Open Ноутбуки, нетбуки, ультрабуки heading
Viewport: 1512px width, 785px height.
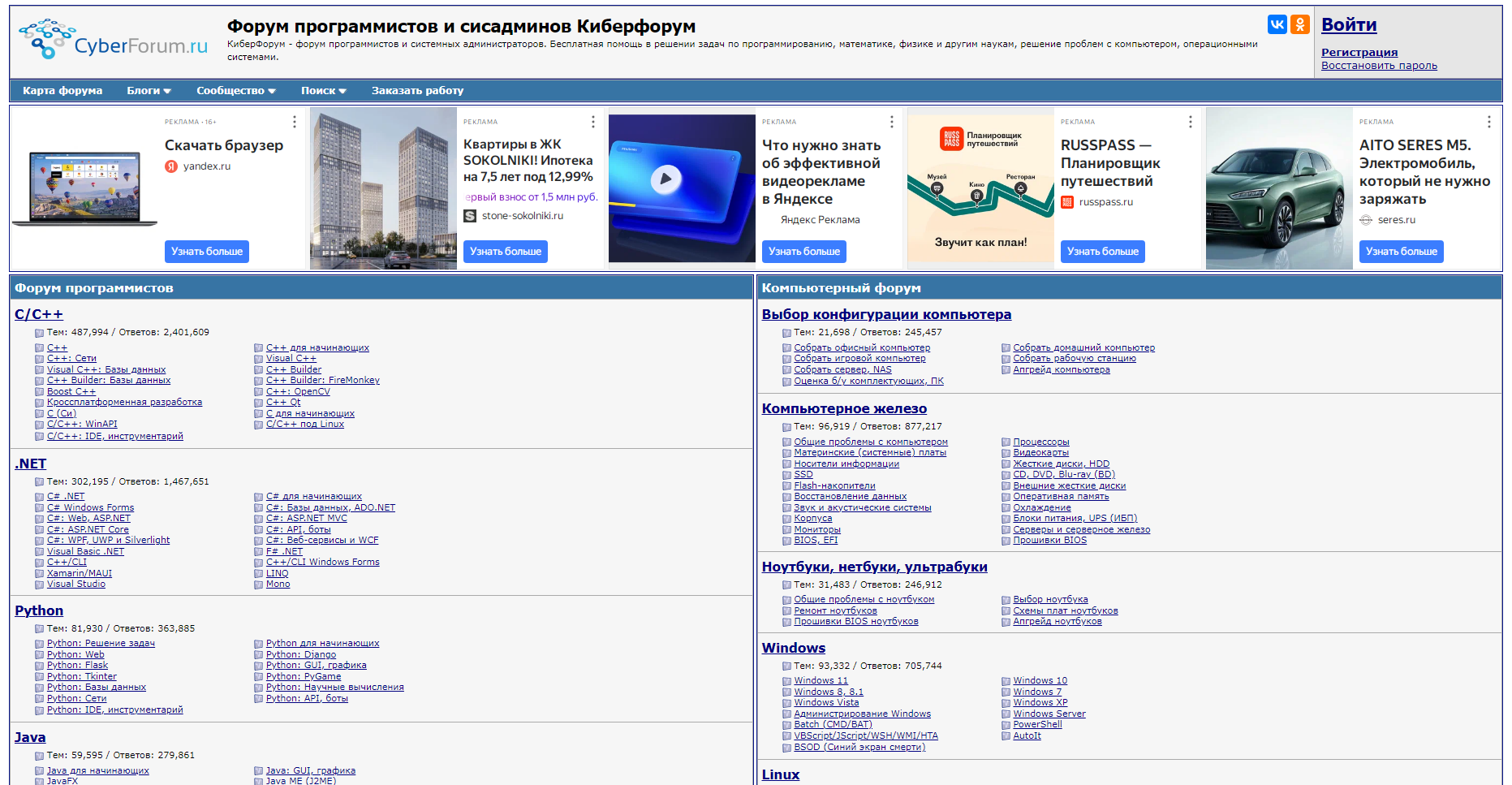point(874,567)
